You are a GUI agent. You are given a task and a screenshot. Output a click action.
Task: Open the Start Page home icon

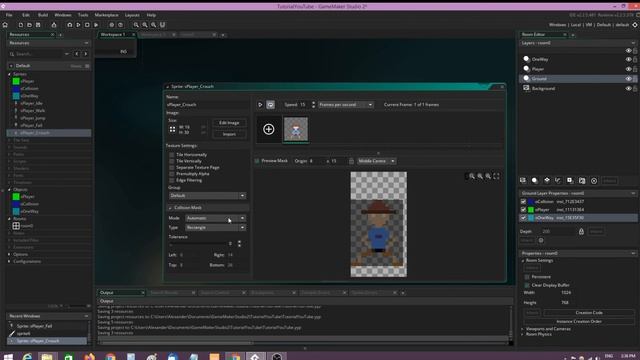pos(5,25)
